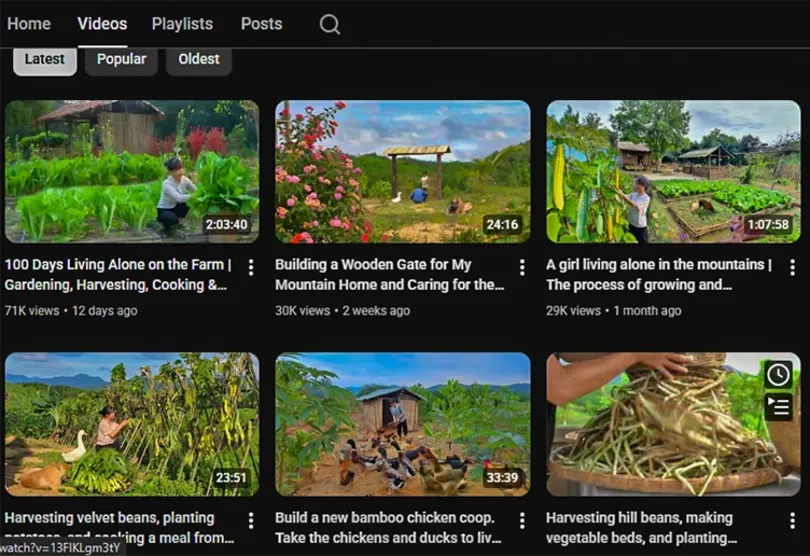Open more actions for bamboo chicken coop video

click(x=521, y=520)
